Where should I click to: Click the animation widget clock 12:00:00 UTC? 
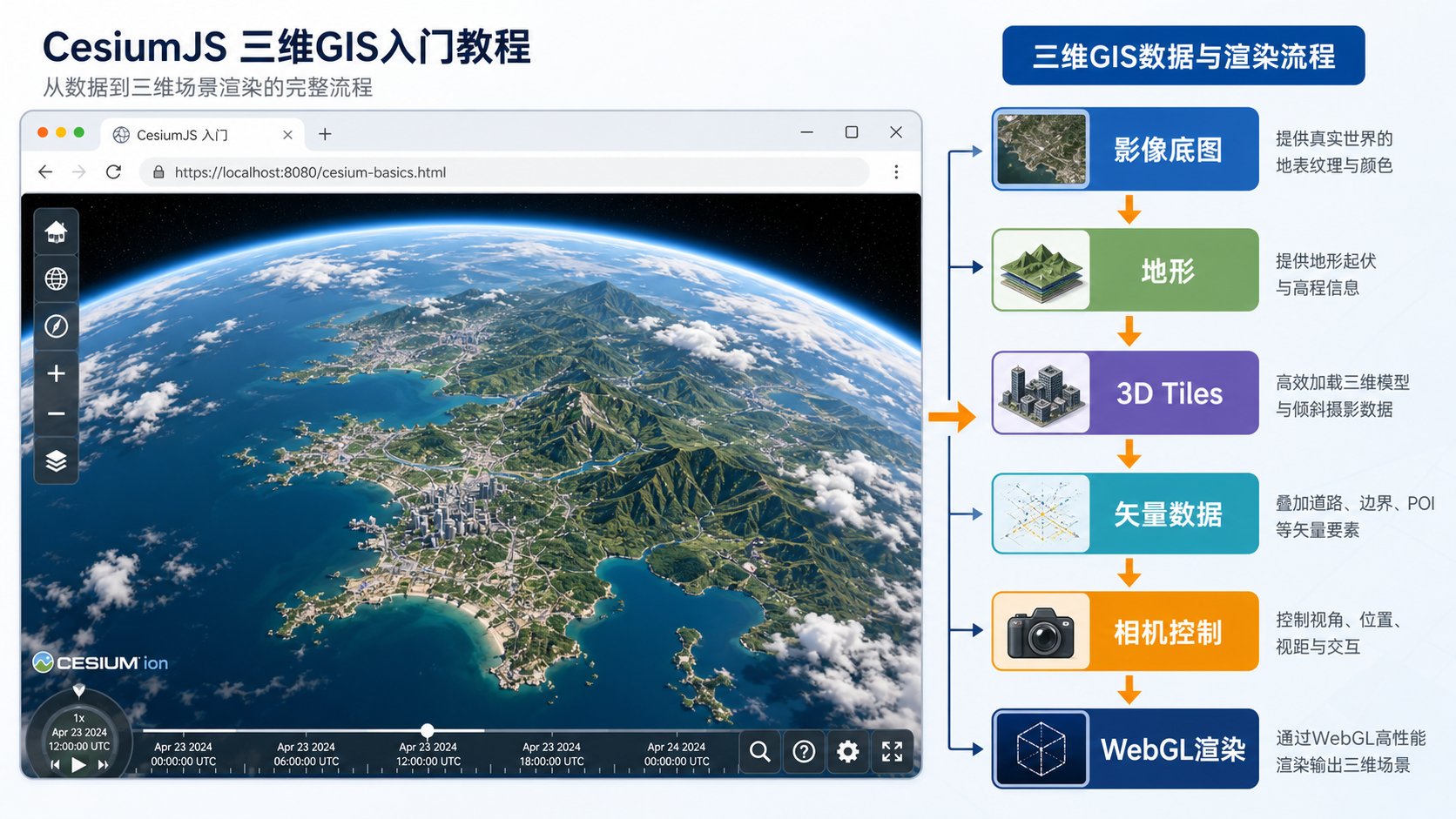click(x=79, y=746)
